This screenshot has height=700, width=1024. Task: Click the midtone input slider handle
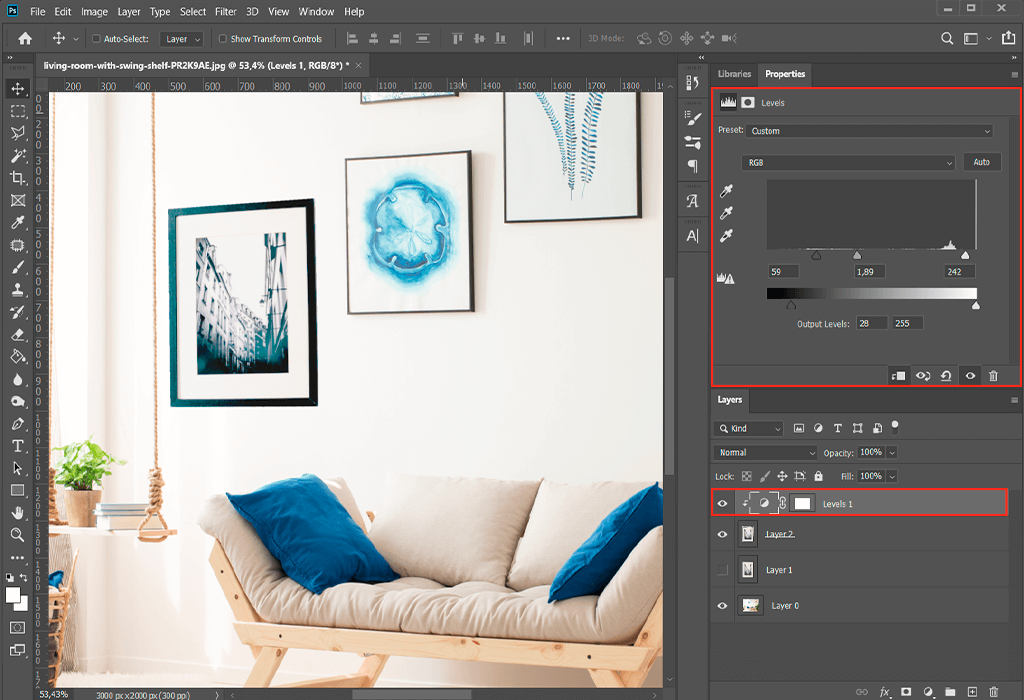point(857,255)
